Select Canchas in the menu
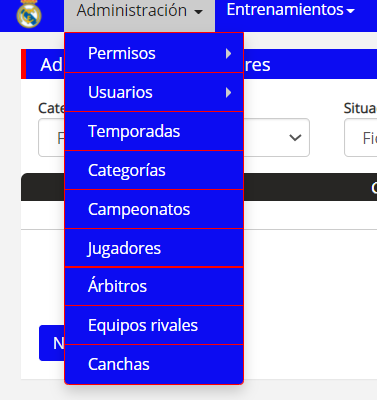 154,364
